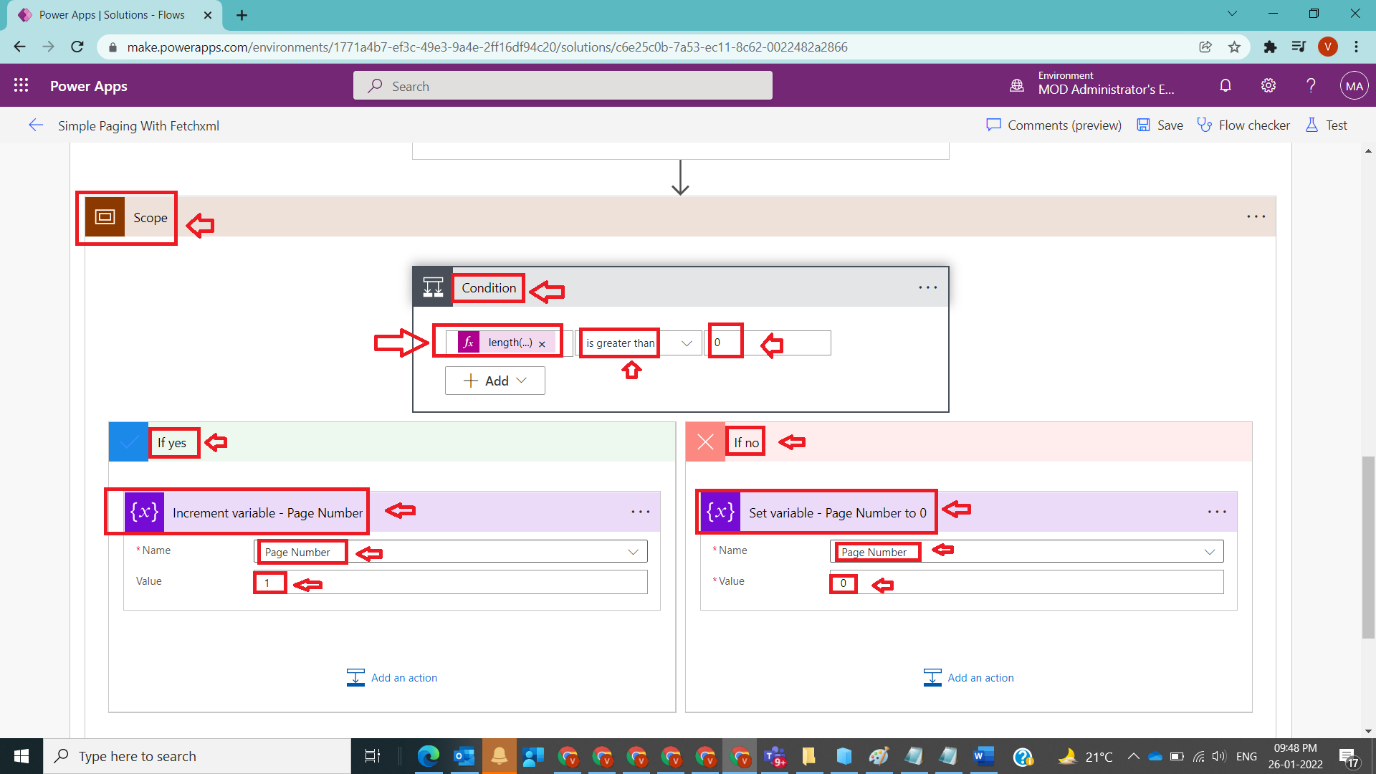Open the Test flow panel
This screenshot has width=1376, height=774.
(x=1326, y=124)
